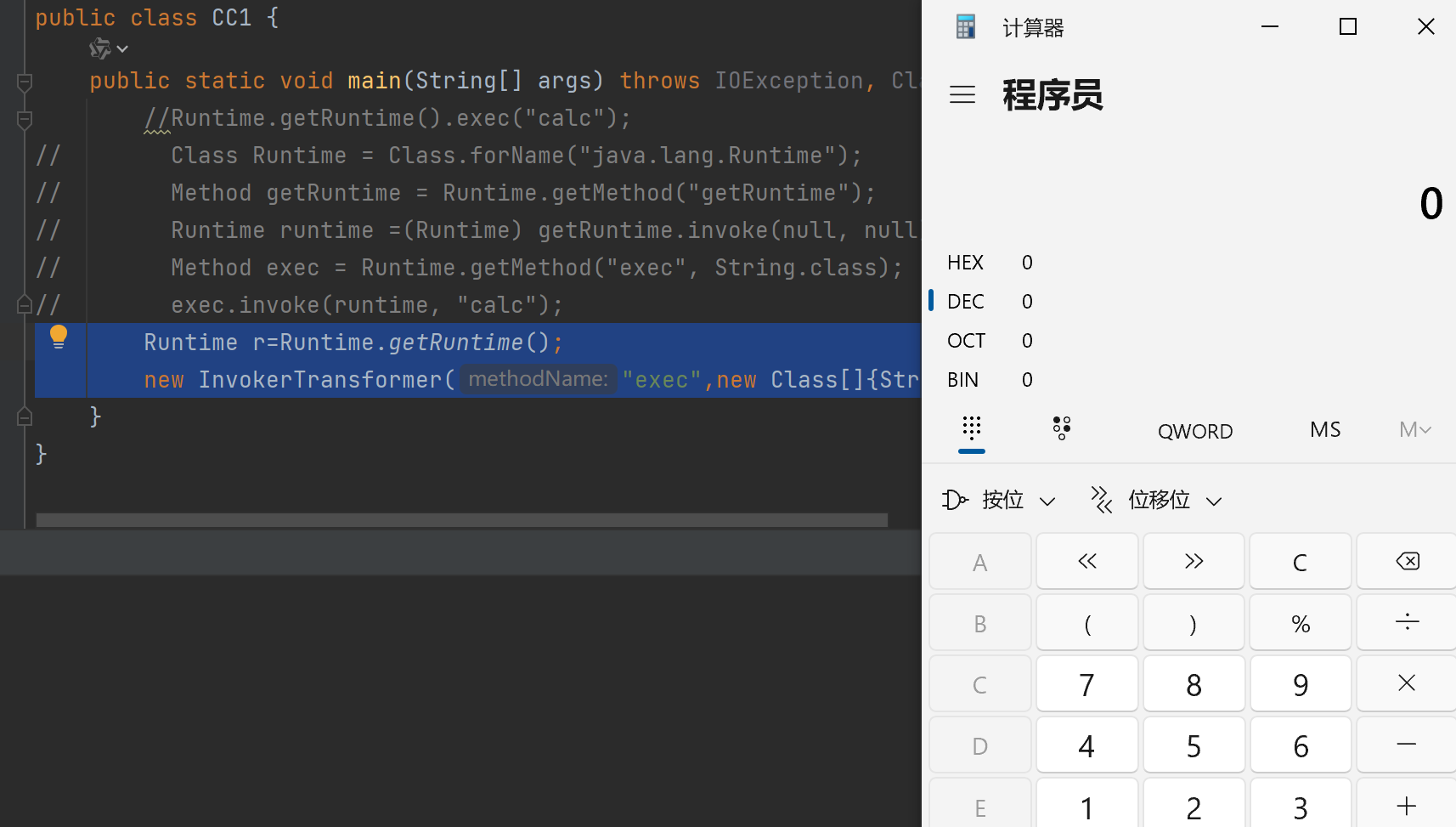Click the hex digit C key in the left column
The height and width of the screenshot is (827, 1456).
click(x=980, y=684)
